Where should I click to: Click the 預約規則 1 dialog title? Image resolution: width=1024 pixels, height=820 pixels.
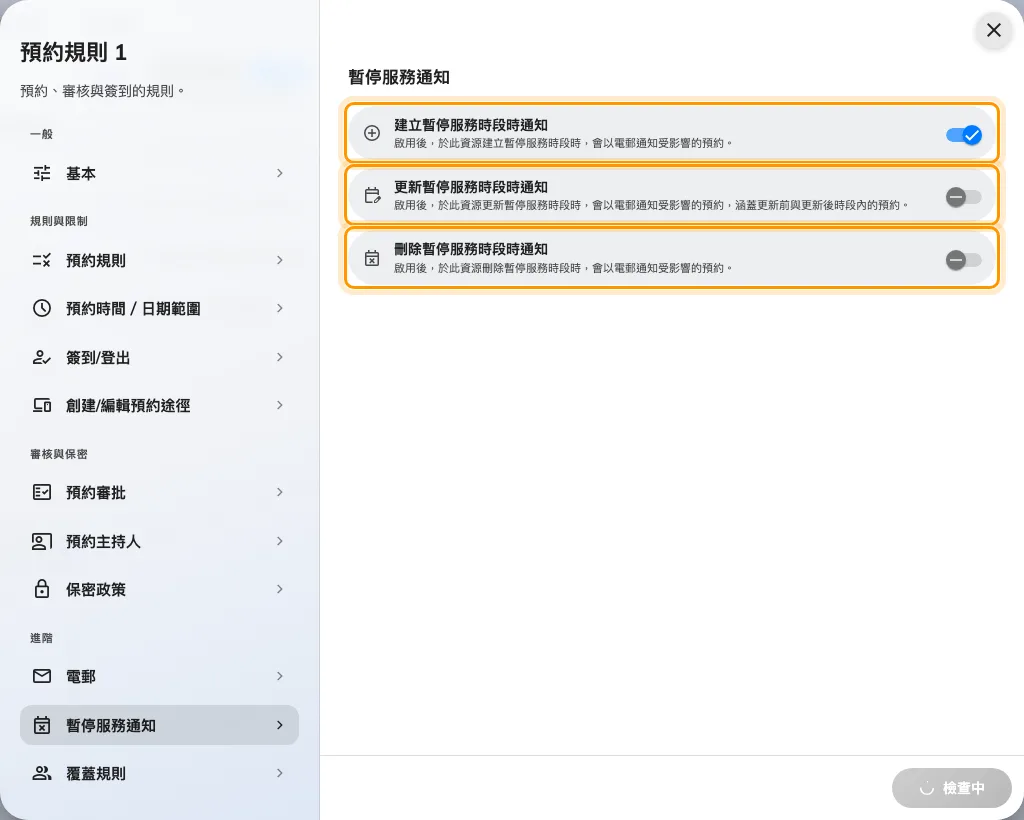73,52
